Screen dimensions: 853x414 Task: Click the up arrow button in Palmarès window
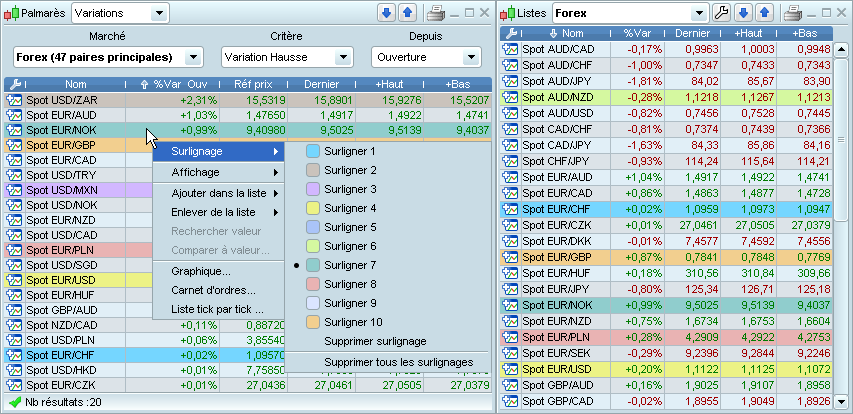coord(407,13)
